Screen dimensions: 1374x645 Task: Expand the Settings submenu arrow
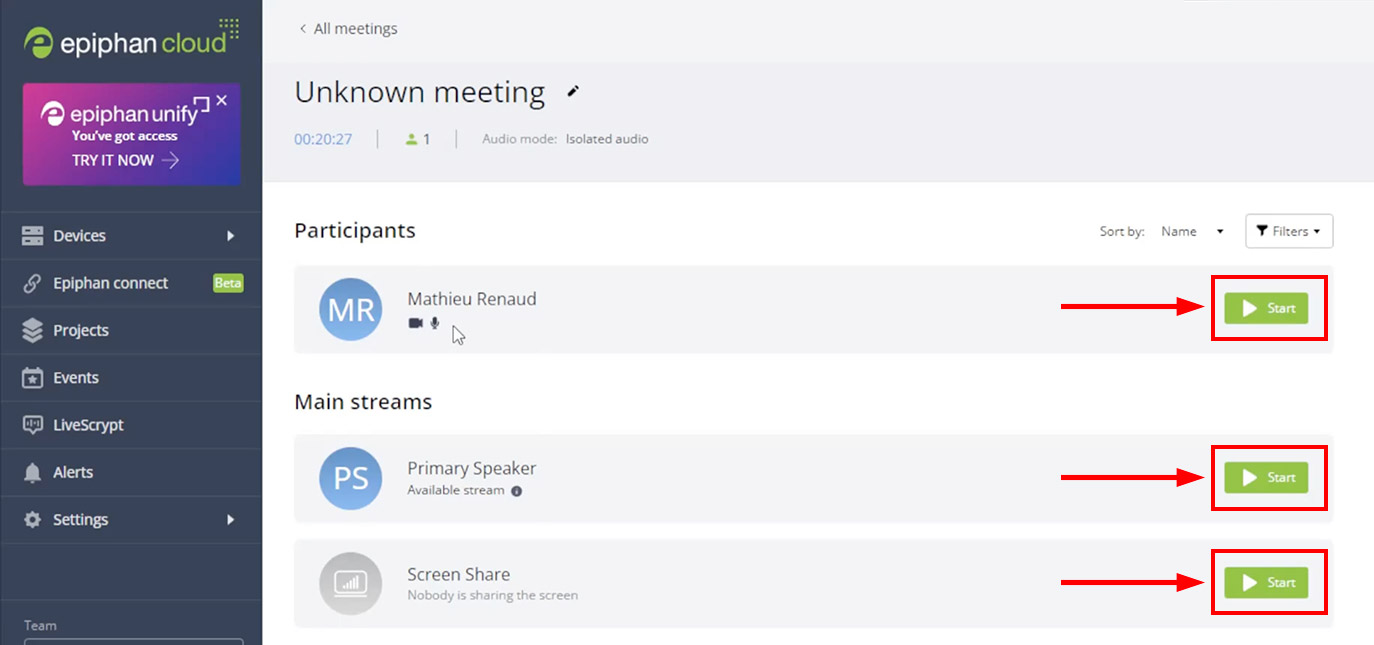pyautogui.click(x=231, y=520)
